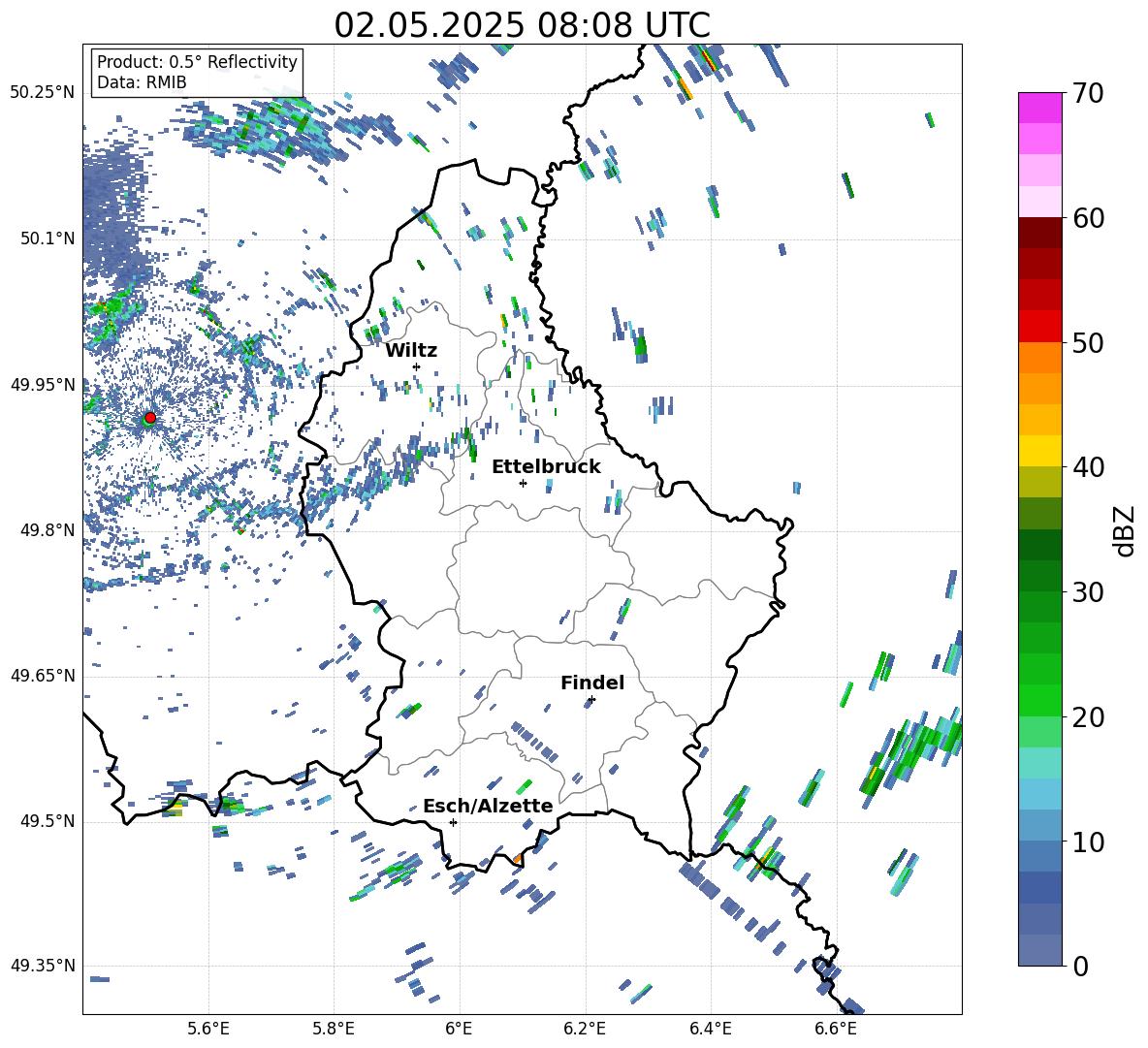Click the 49.65°N latitude label
The height and width of the screenshot is (1048, 1148).
tap(43, 676)
